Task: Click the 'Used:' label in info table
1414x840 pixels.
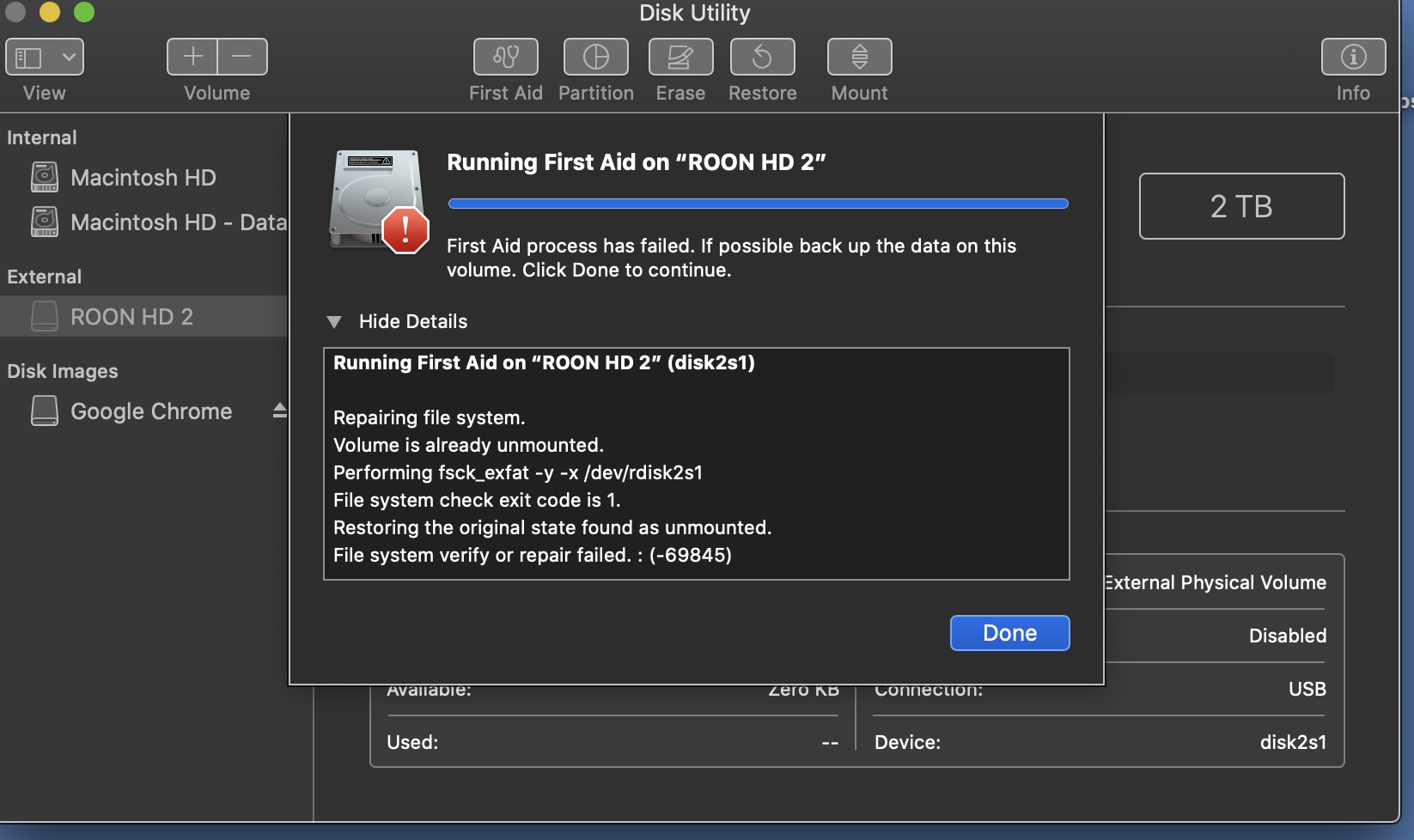Action: (x=412, y=742)
